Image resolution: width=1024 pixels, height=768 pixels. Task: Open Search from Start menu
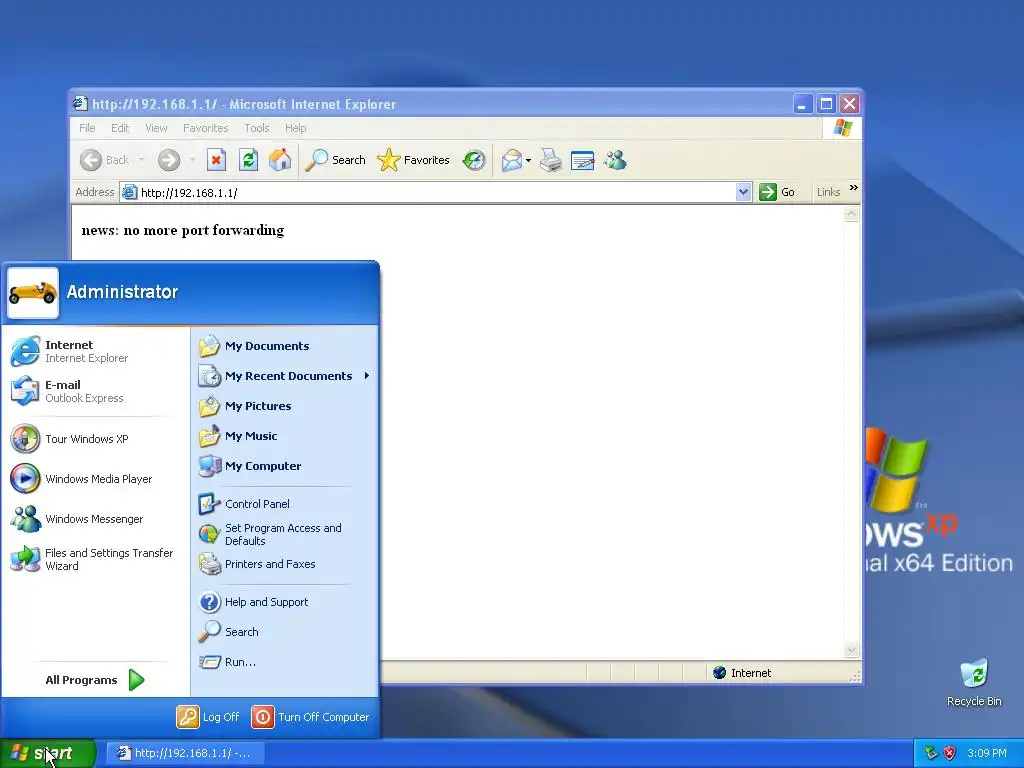(285, 632)
